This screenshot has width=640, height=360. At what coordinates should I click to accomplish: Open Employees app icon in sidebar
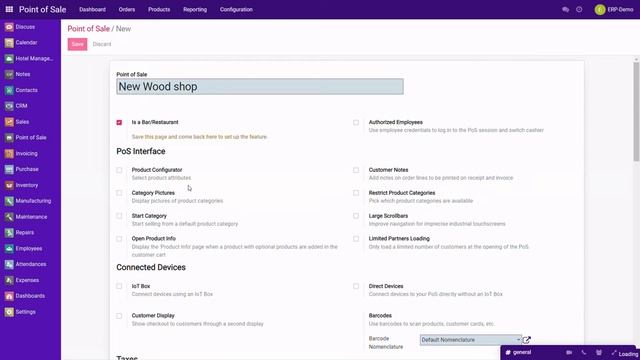point(9,248)
